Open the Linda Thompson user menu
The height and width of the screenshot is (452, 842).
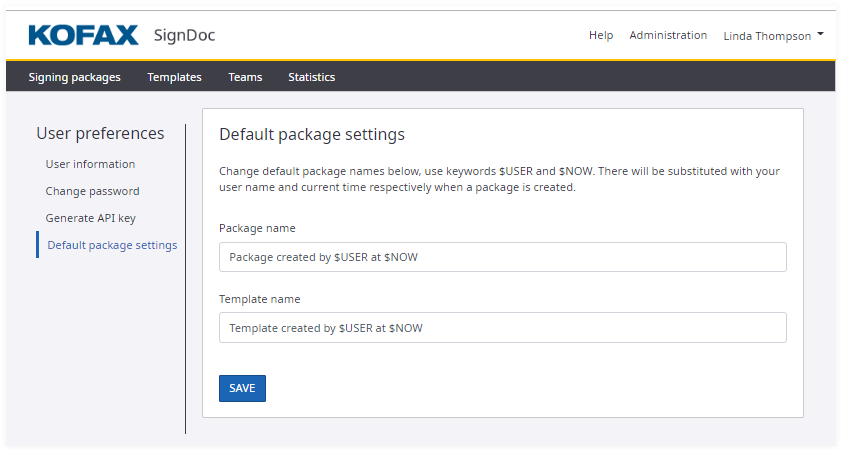(767, 36)
